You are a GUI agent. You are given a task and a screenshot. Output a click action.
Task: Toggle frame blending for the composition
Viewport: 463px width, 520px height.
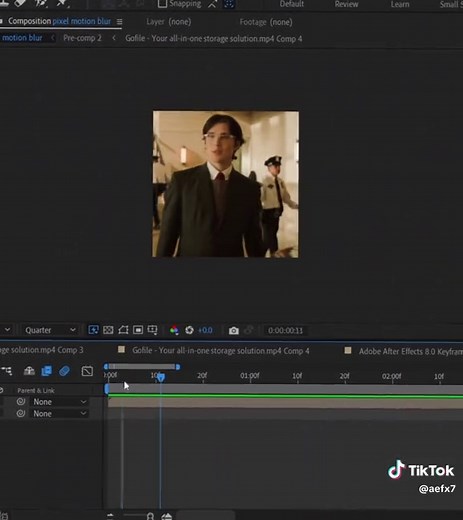47,371
